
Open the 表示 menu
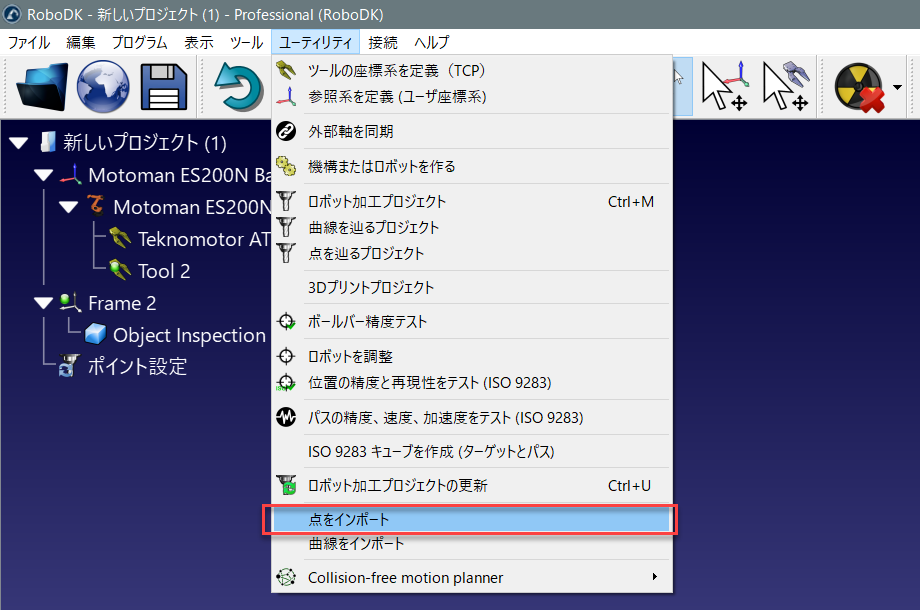199,42
